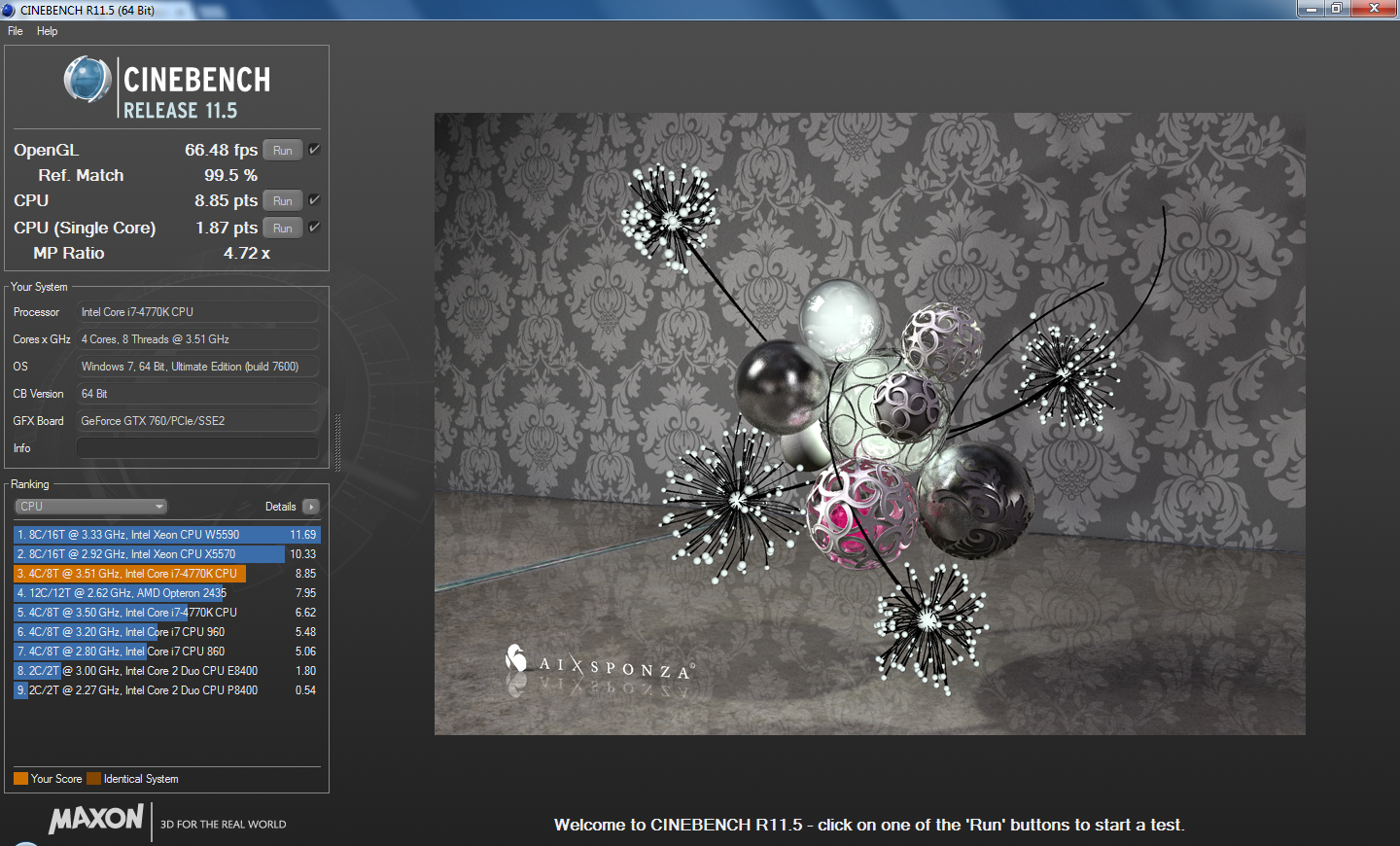The image size is (1400, 846).
Task: Select ranking row Xeon CPU X5570
Action: coord(166,554)
